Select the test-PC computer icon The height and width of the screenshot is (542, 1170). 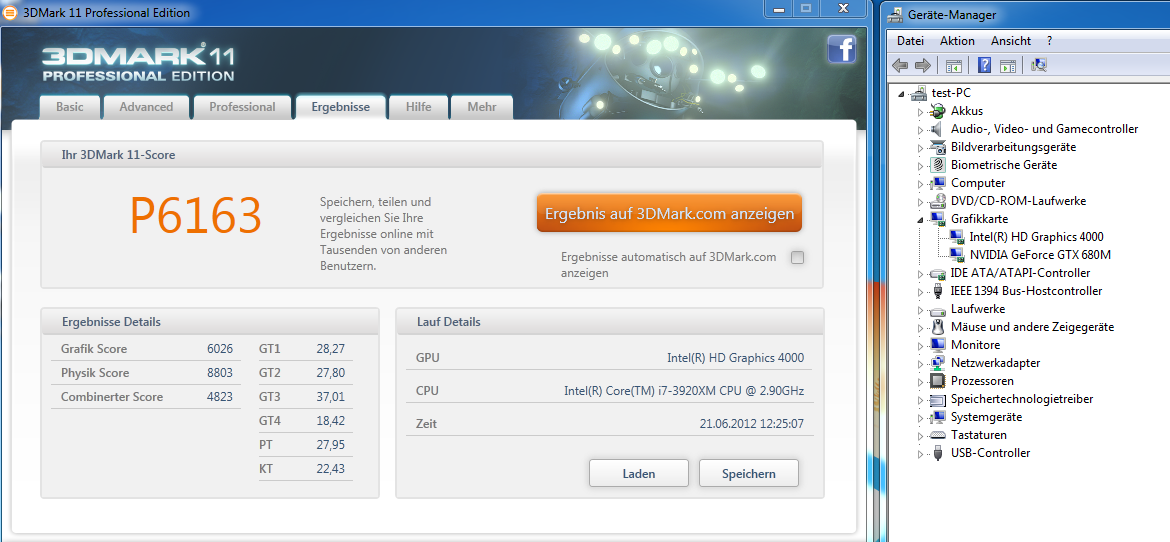(x=920, y=93)
